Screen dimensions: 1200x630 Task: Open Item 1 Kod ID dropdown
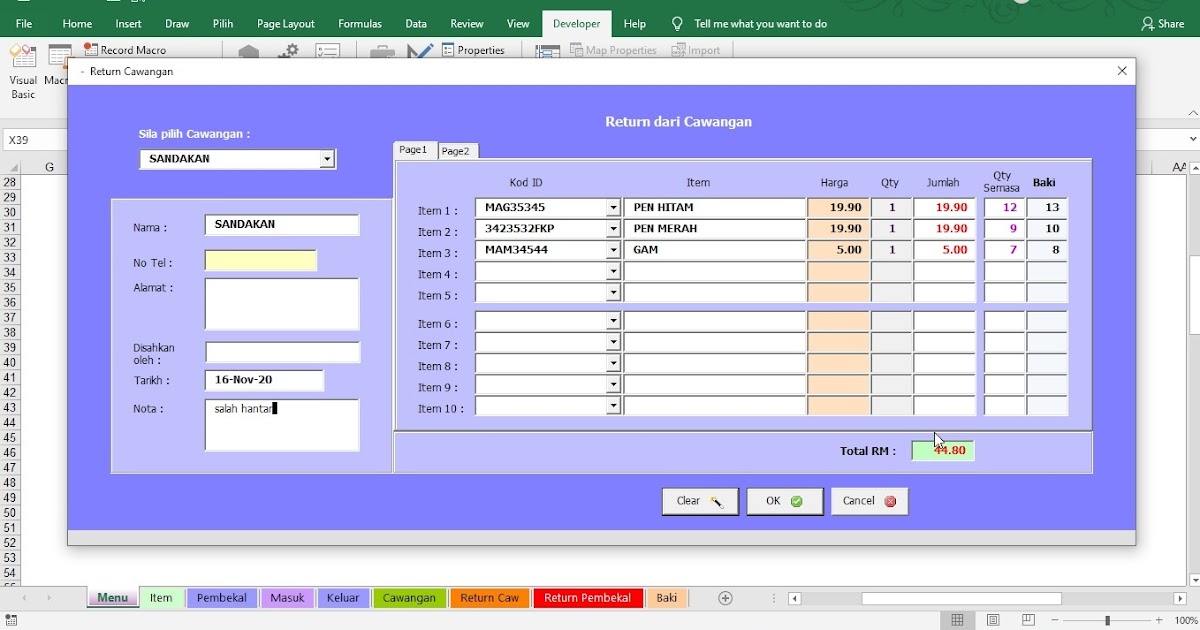coord(613,208)
